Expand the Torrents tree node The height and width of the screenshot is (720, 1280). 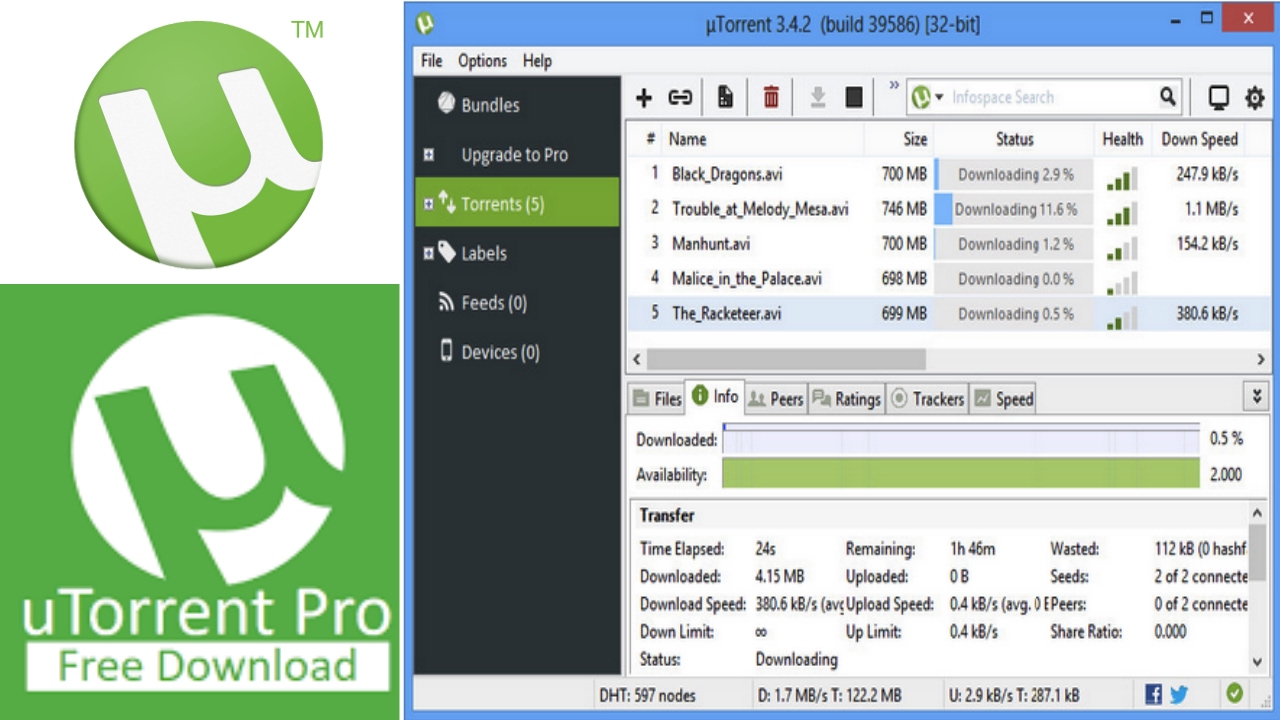(x=429, y=204)
